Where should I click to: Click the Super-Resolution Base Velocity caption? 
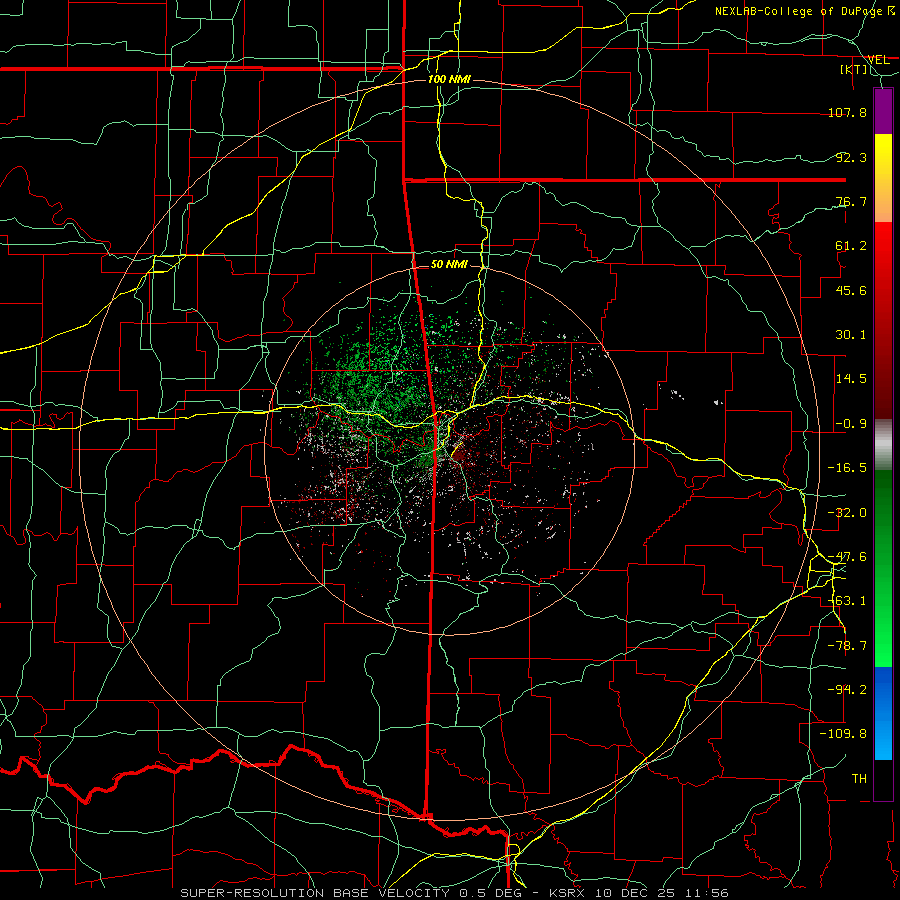point(455,893)
